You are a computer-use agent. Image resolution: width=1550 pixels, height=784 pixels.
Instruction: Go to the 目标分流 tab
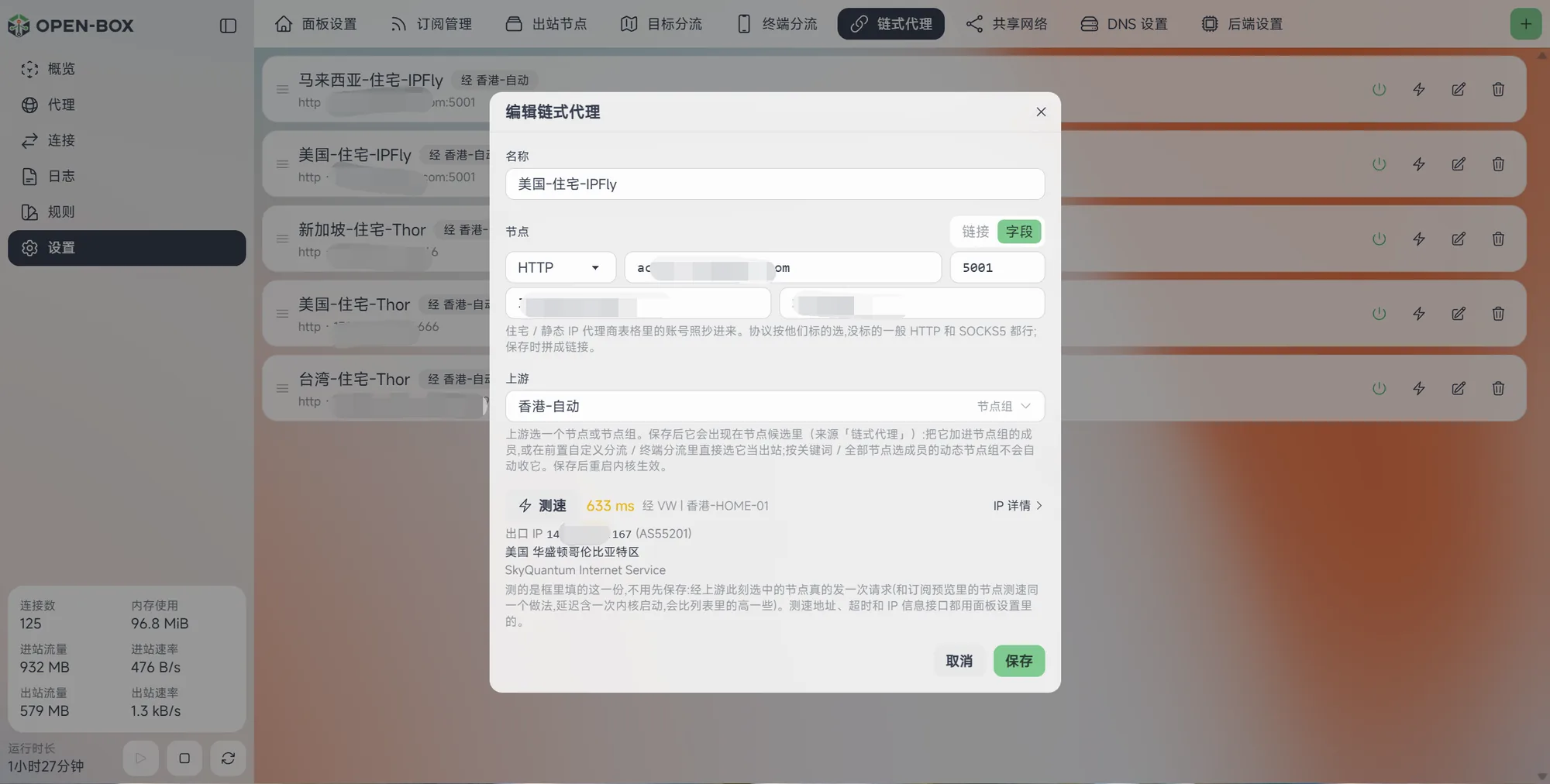(661, 24)
